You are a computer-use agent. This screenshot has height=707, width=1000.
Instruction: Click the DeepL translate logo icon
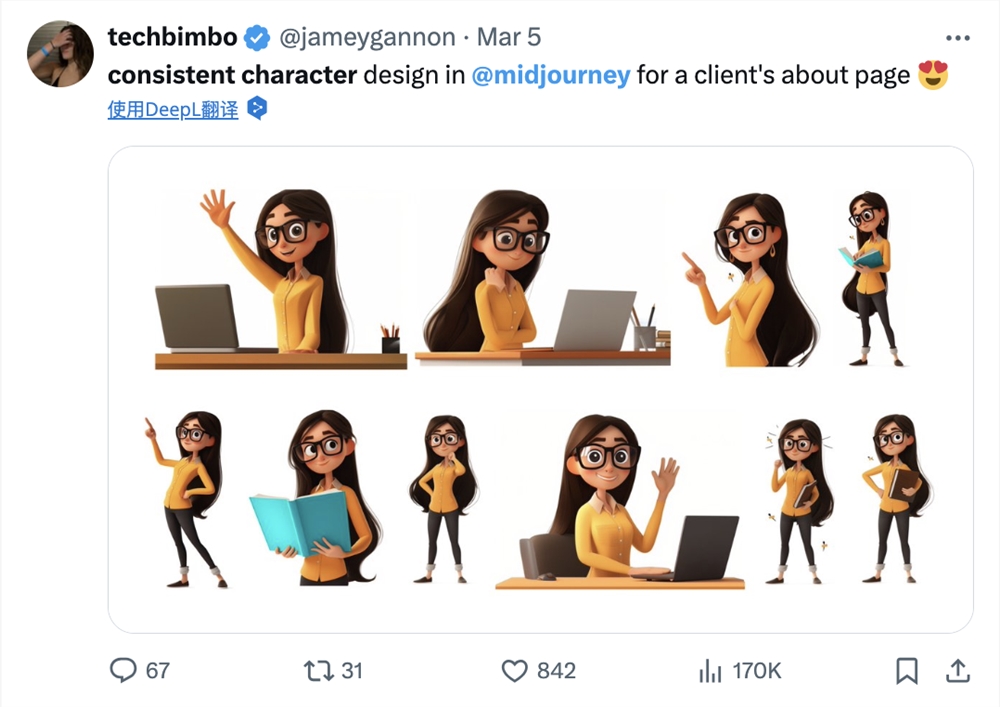pyautogui.click(x=257, y=108)
